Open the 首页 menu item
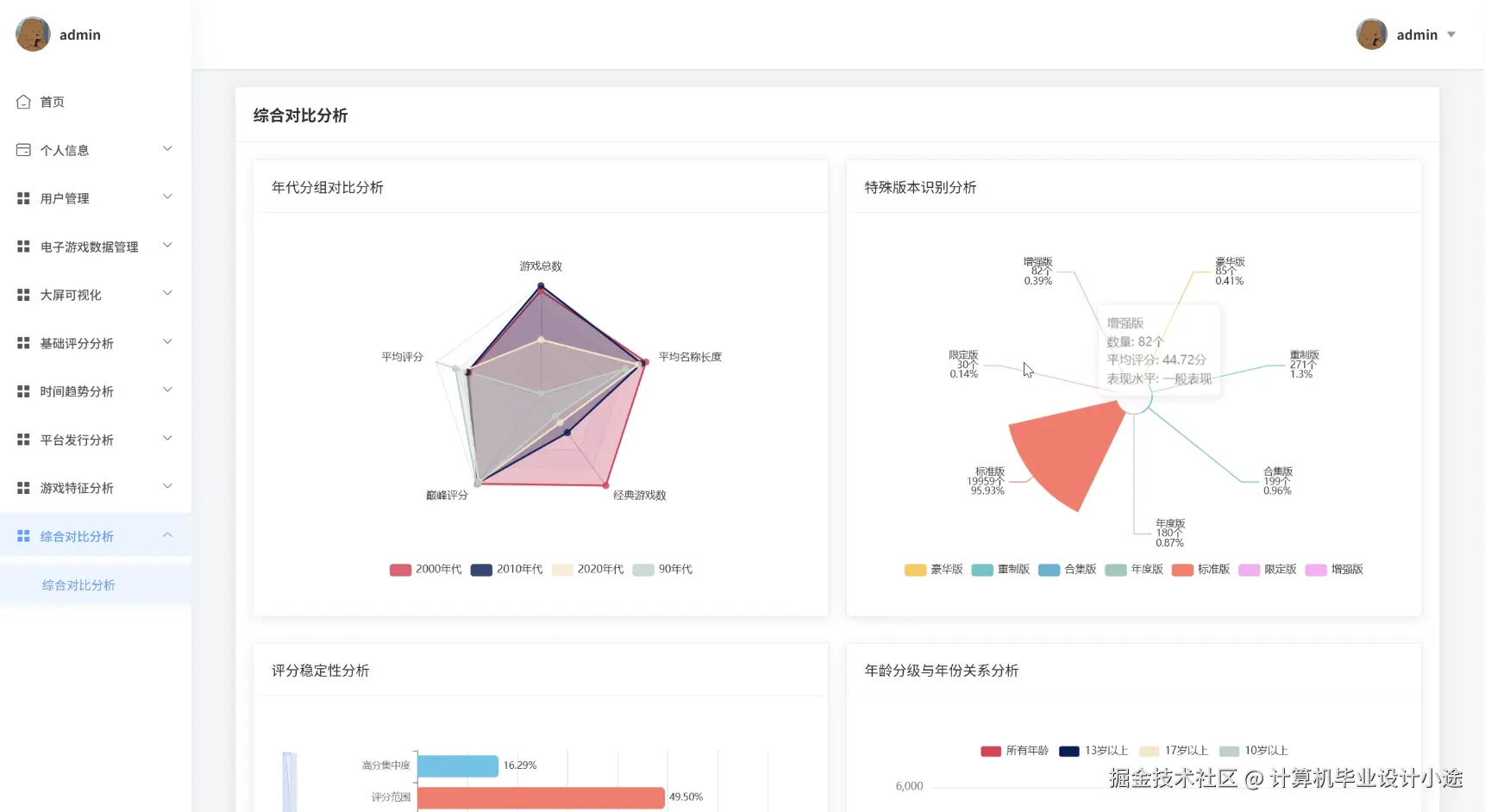This screenshot has height=812, width=1485. 53,102
